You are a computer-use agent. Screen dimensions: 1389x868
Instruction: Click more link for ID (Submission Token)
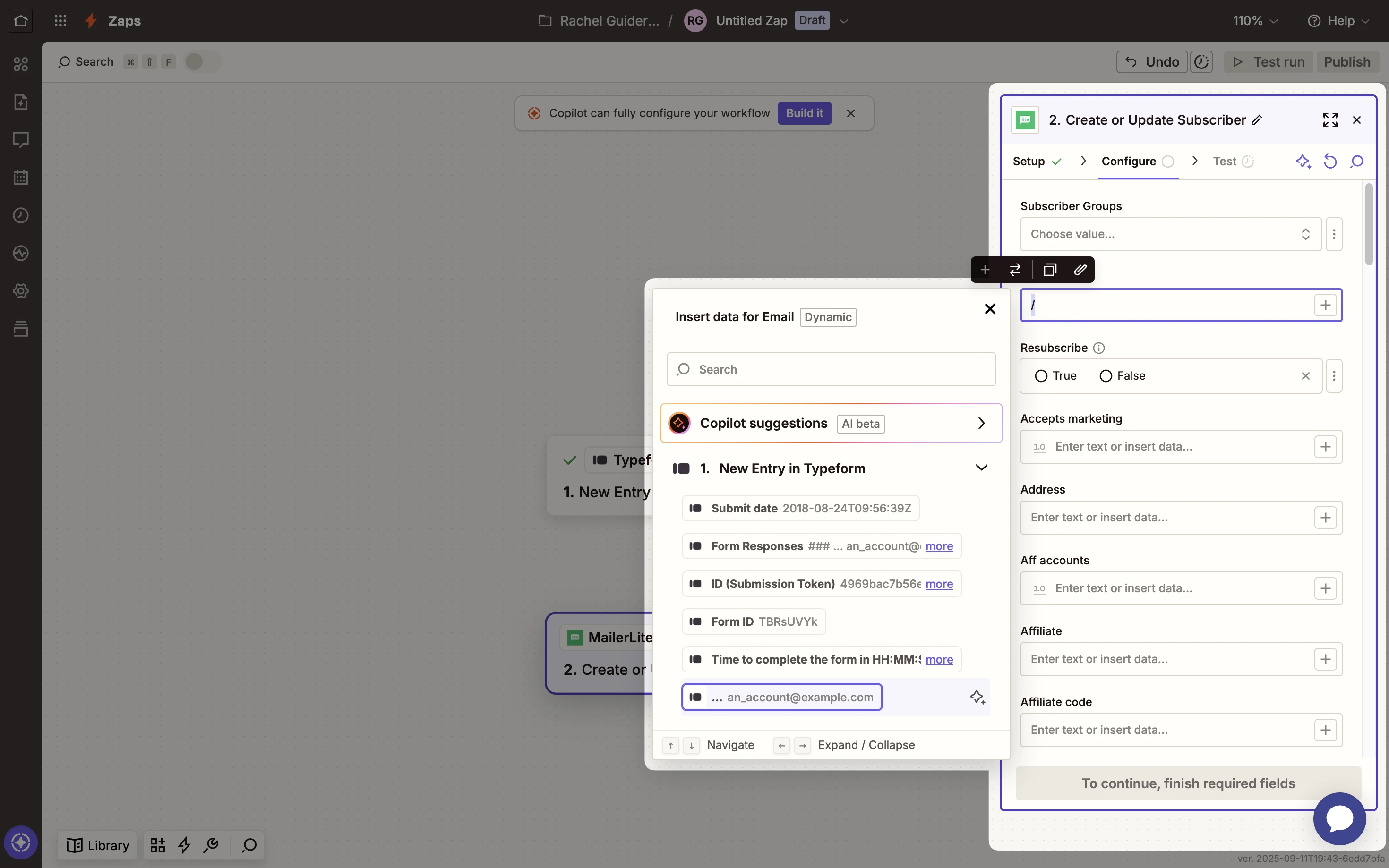[x=939, y=584]
